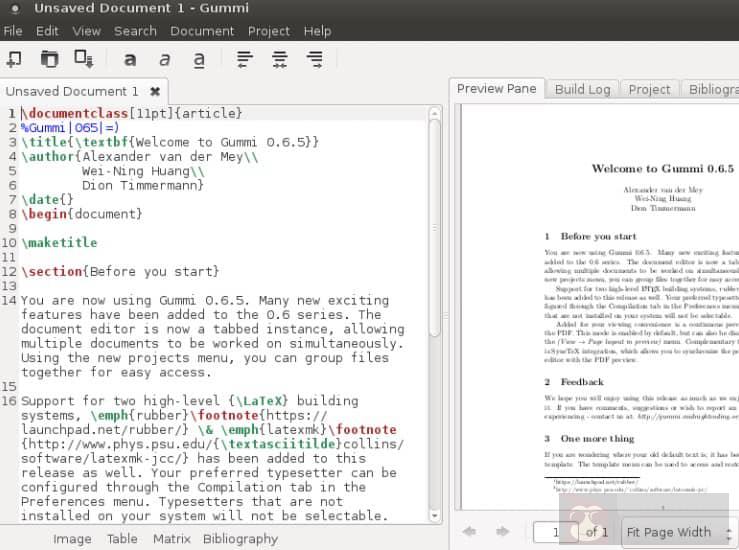Click the \date{} line in editor
This screenshot has height=550, width=739.
pyautogui.click(x=47, y=200)
